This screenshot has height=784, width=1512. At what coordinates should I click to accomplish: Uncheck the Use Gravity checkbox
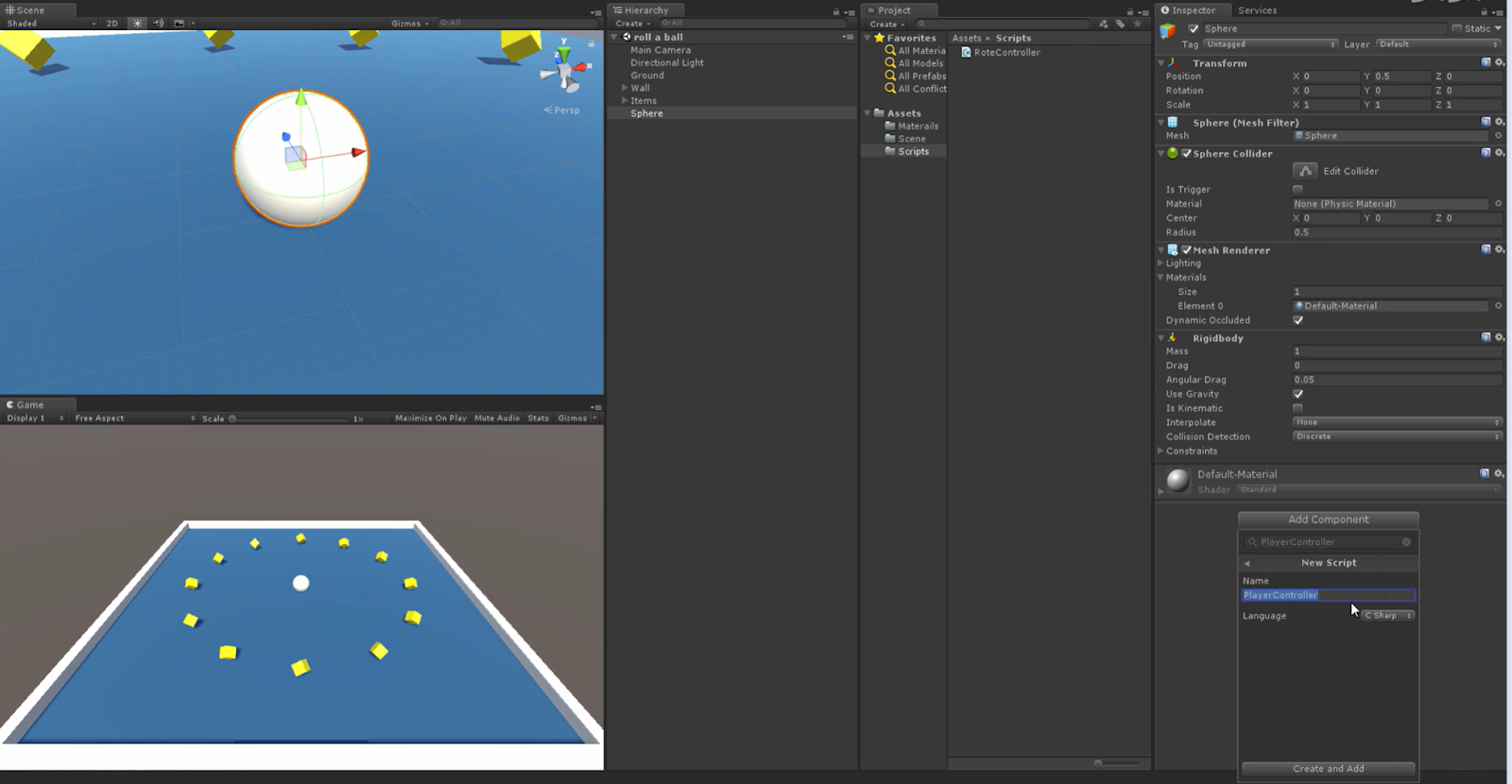(x=1297, y=394)
